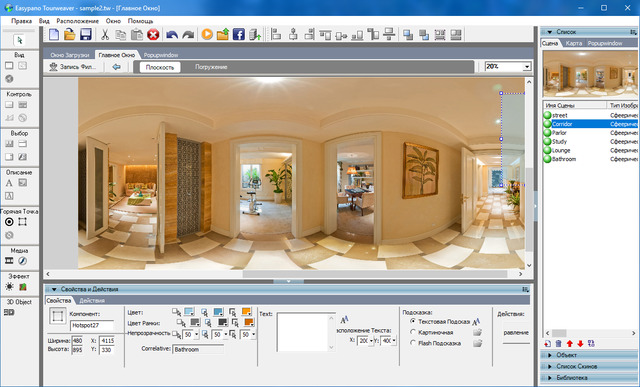This screenshot has height=387, width=640.
Task: Open the text position Y dropdown
Action: point(394,340)
